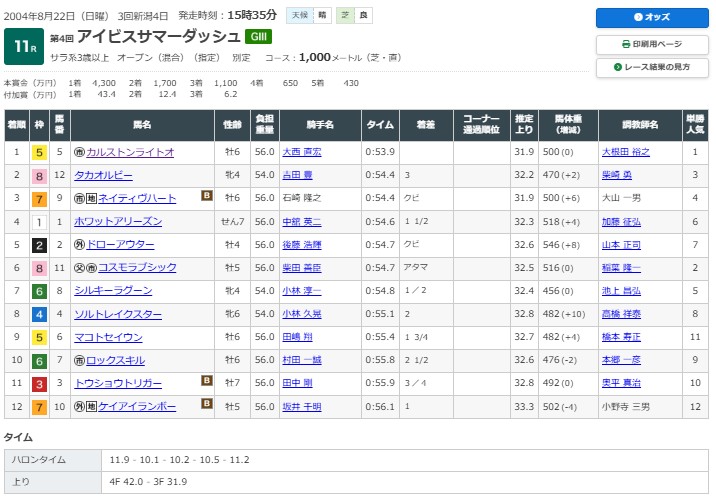Open レース結果の見方 guide
The width and height of the screenshot is (716, 498).
click(653, 67)
